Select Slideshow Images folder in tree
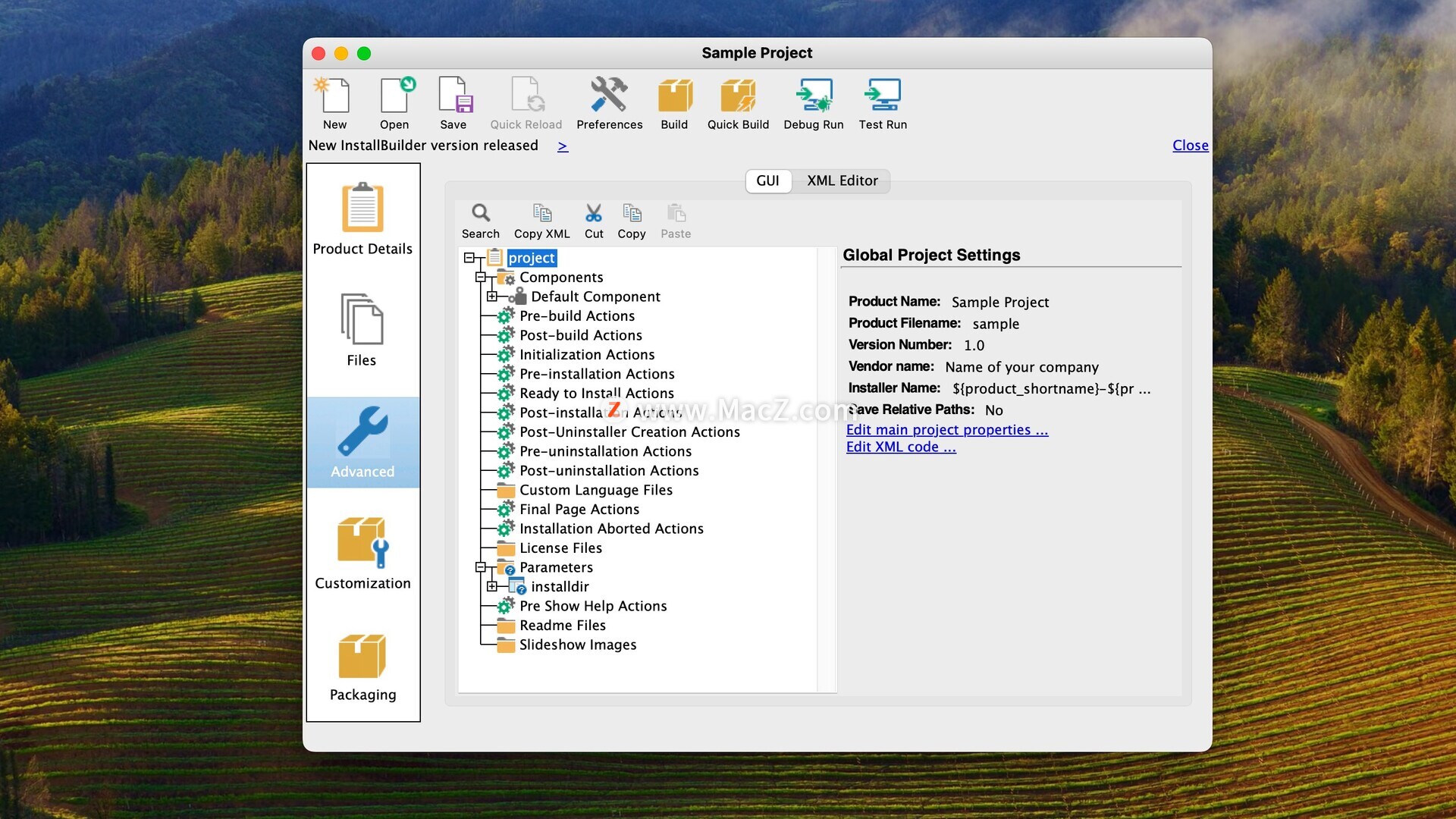This screenshot has width=1456, height=819. point(578,645)
